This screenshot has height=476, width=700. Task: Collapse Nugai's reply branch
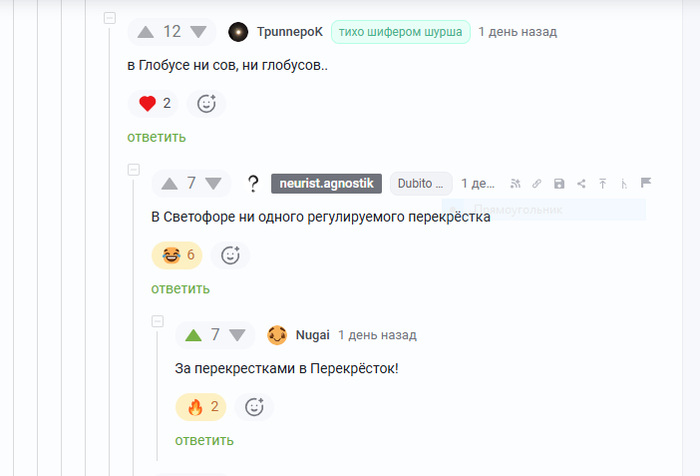pos(158,322)
